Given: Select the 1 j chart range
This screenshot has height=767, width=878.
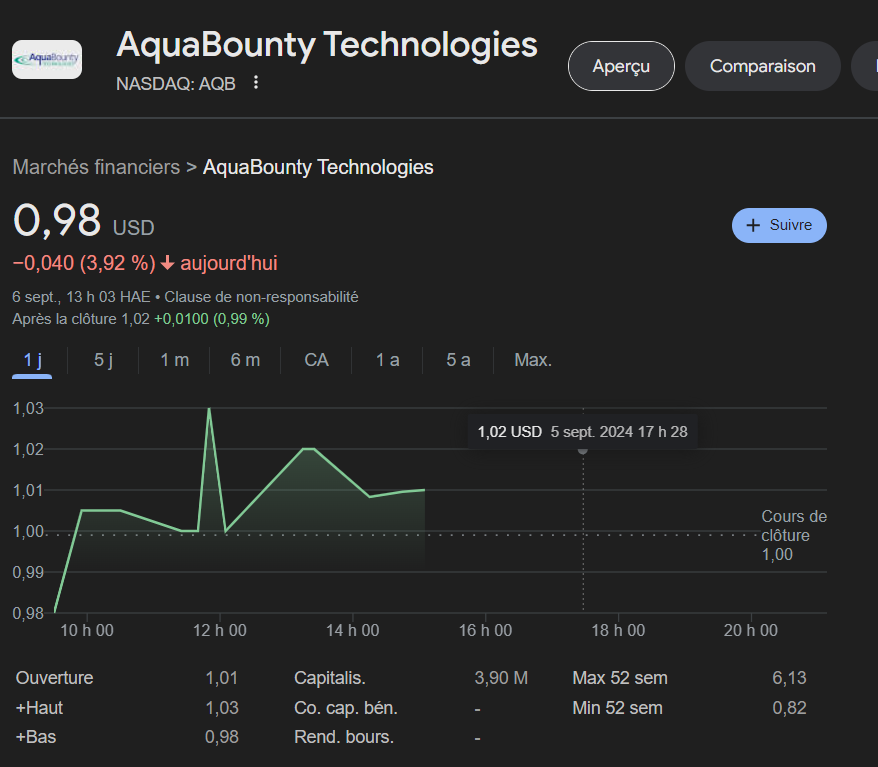Looking at the screenshot, I should (x=32, y=360).
